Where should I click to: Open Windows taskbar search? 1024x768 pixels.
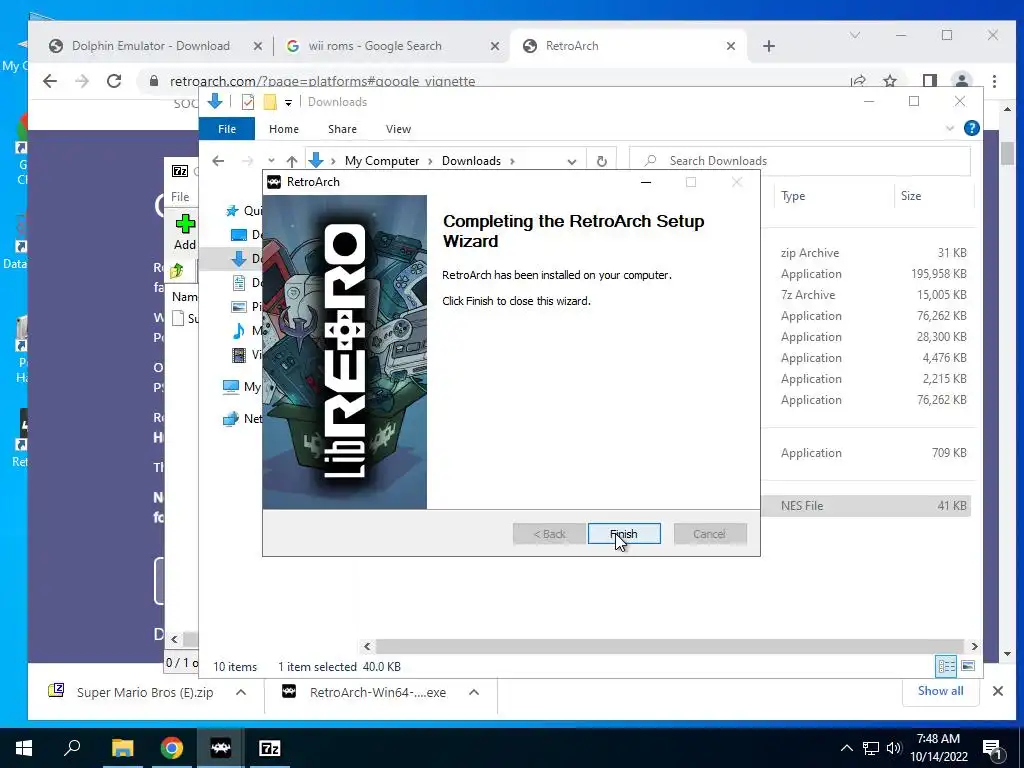coord(72,748)
